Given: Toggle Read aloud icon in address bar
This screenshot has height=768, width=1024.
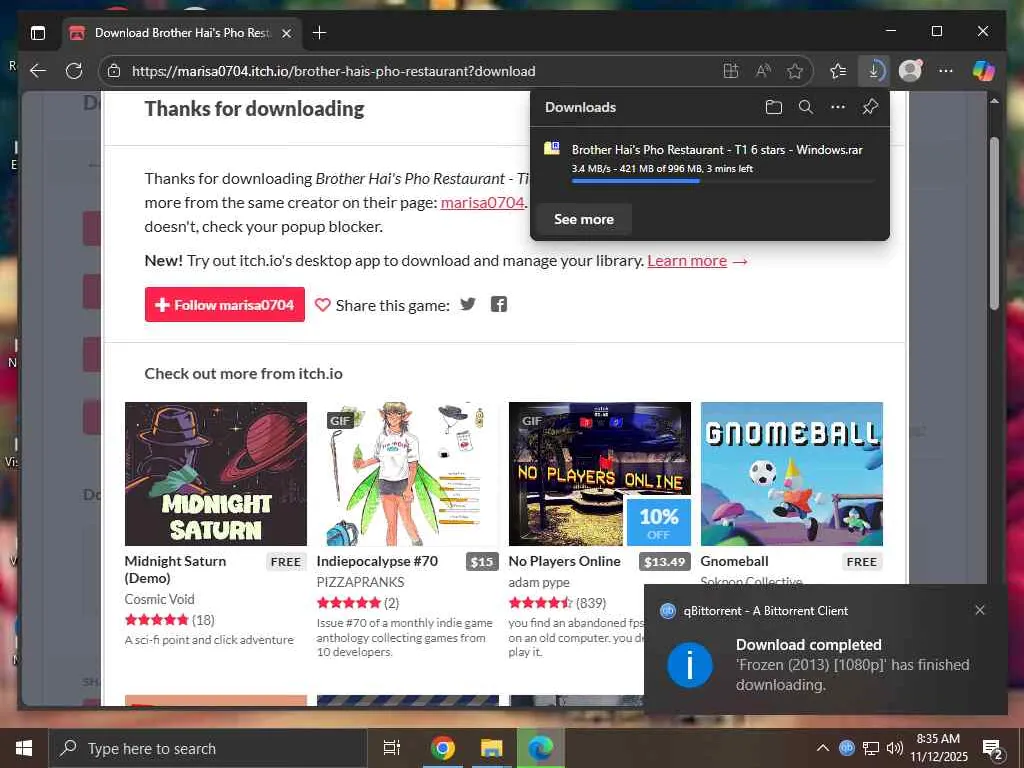Looking at the screenshot, I should coord(762,71).
